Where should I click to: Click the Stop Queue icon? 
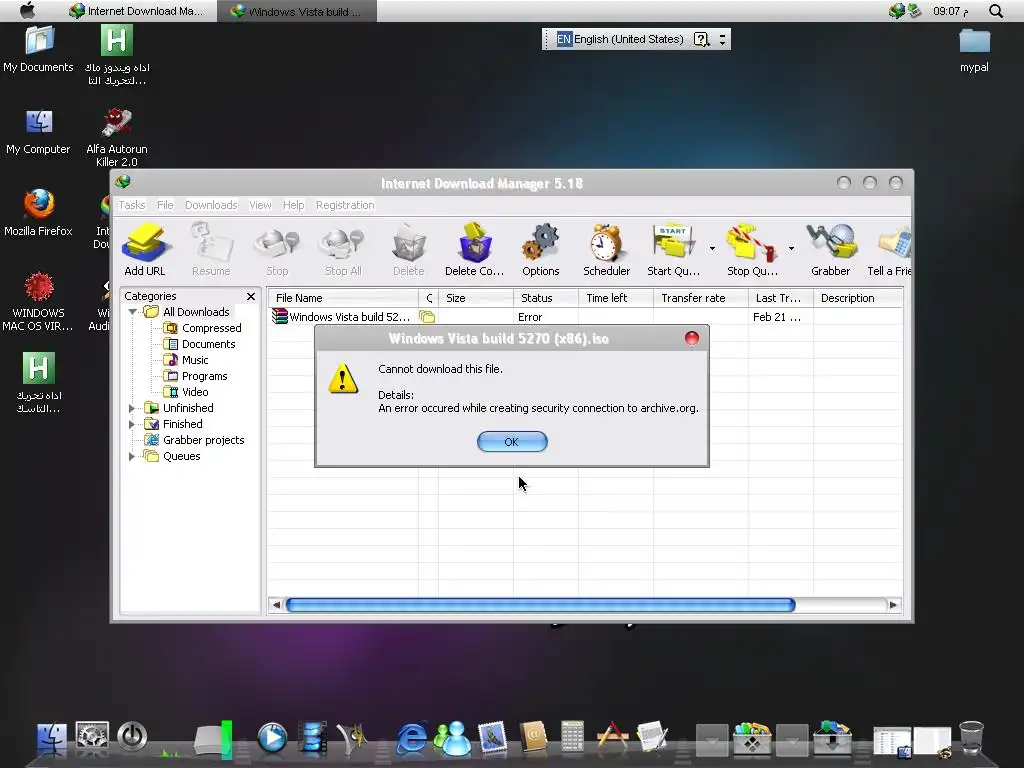tap(752, 250)
